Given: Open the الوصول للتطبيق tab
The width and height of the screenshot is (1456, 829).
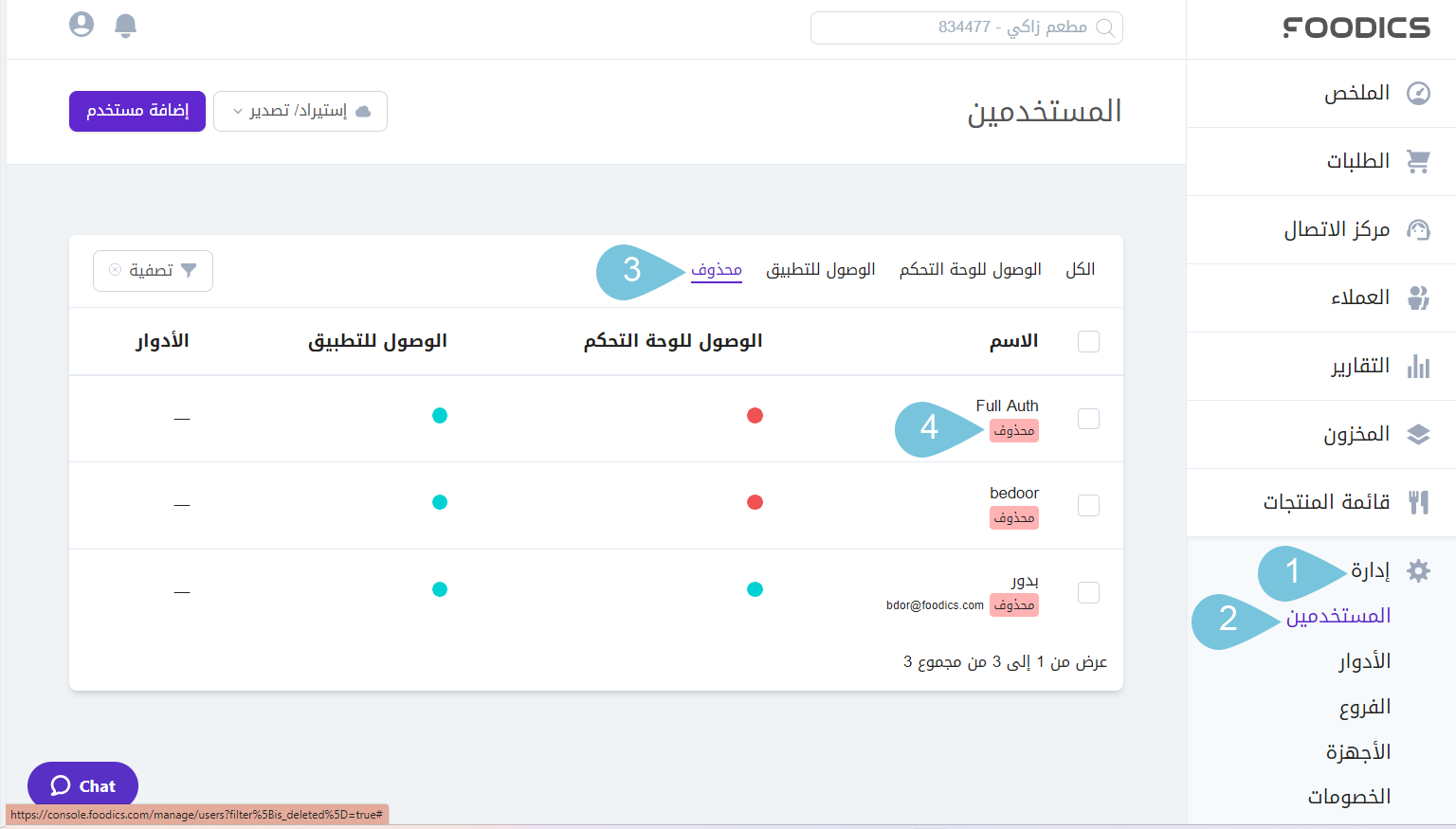Looking at the screenshot, I should (x=821, y=269).
